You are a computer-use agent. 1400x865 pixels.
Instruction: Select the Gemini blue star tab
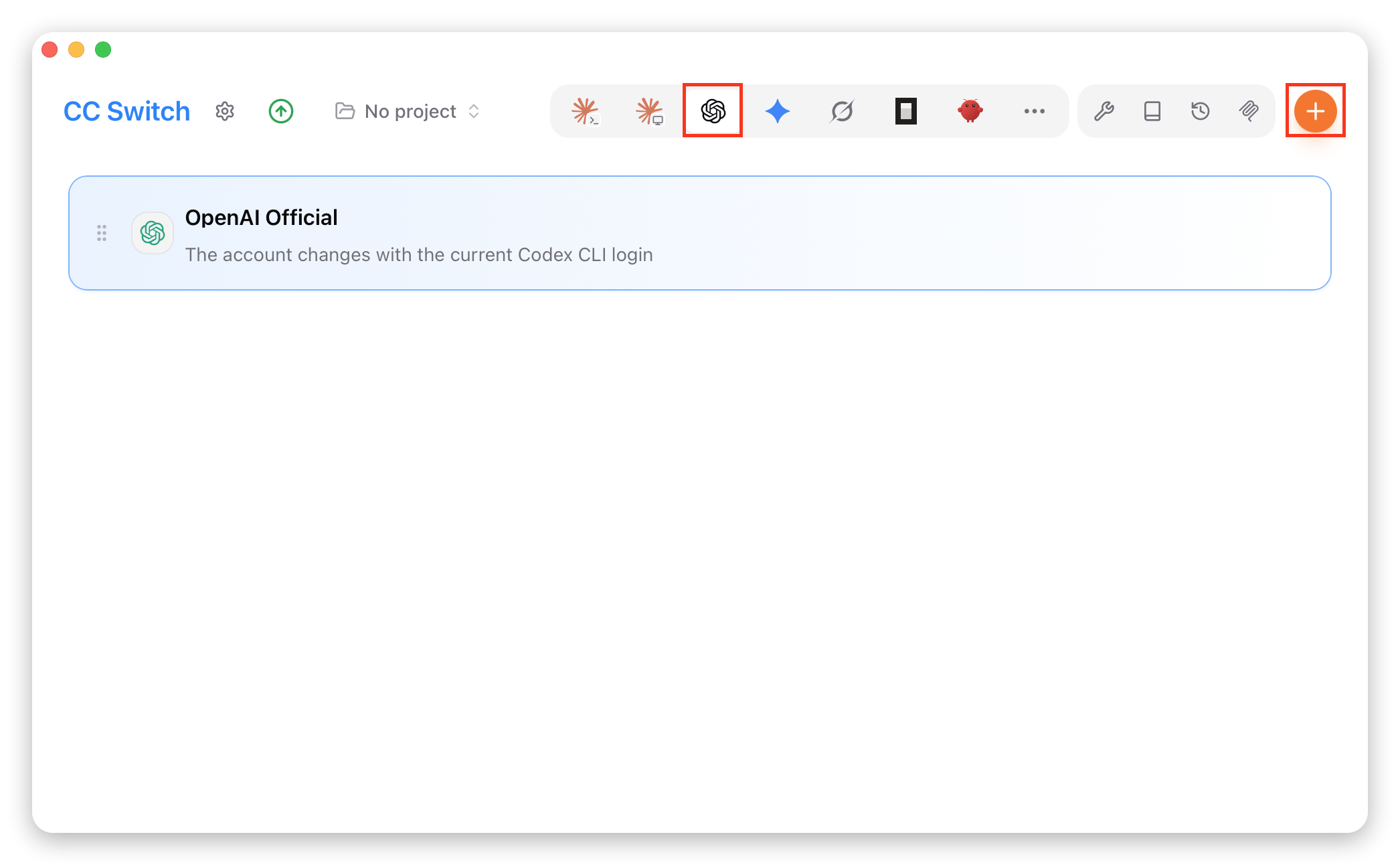(778, 111)
